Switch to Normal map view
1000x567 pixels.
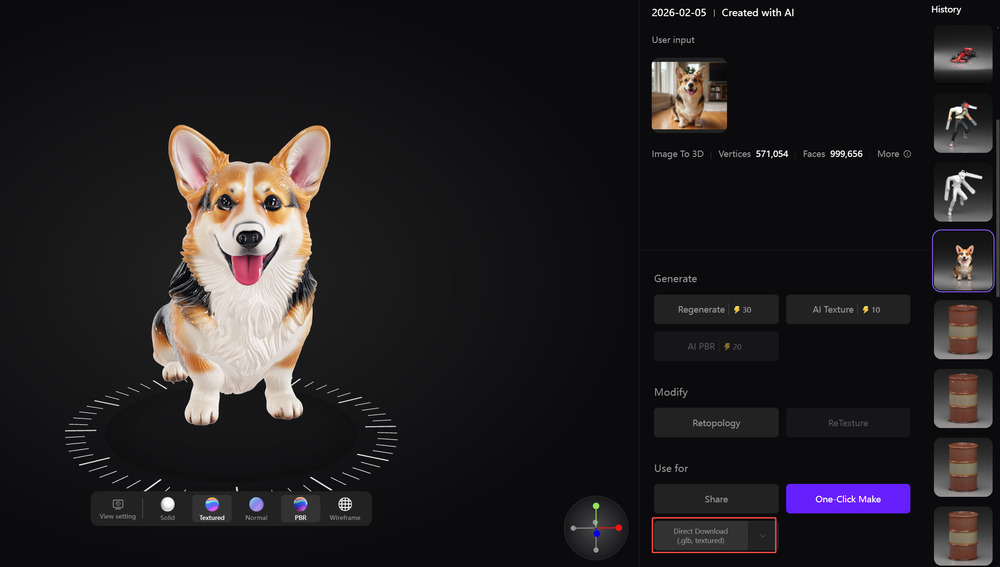[x=256, y=508]
